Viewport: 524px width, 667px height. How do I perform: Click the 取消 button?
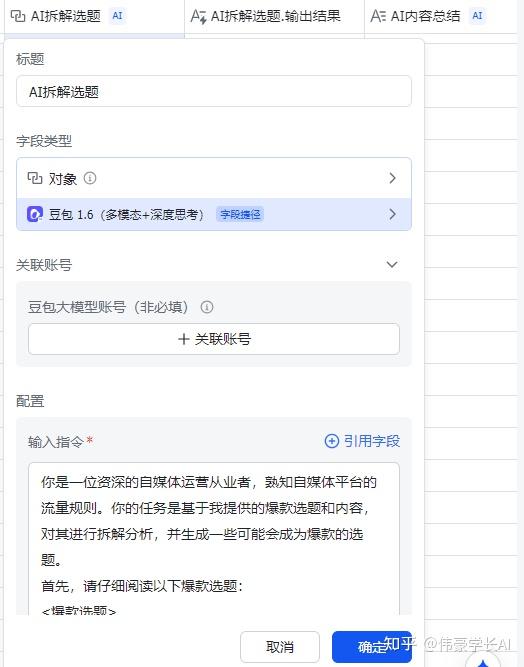coord(280,647)
